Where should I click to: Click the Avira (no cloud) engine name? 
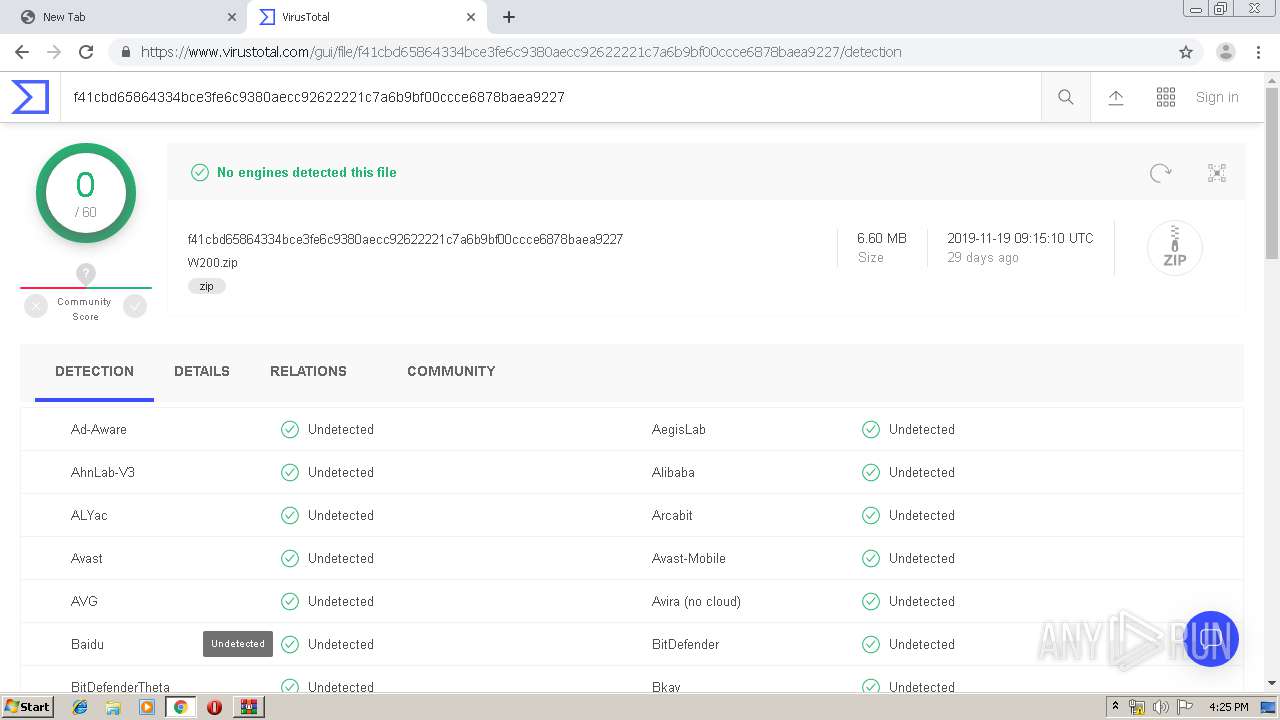point(696,601)
